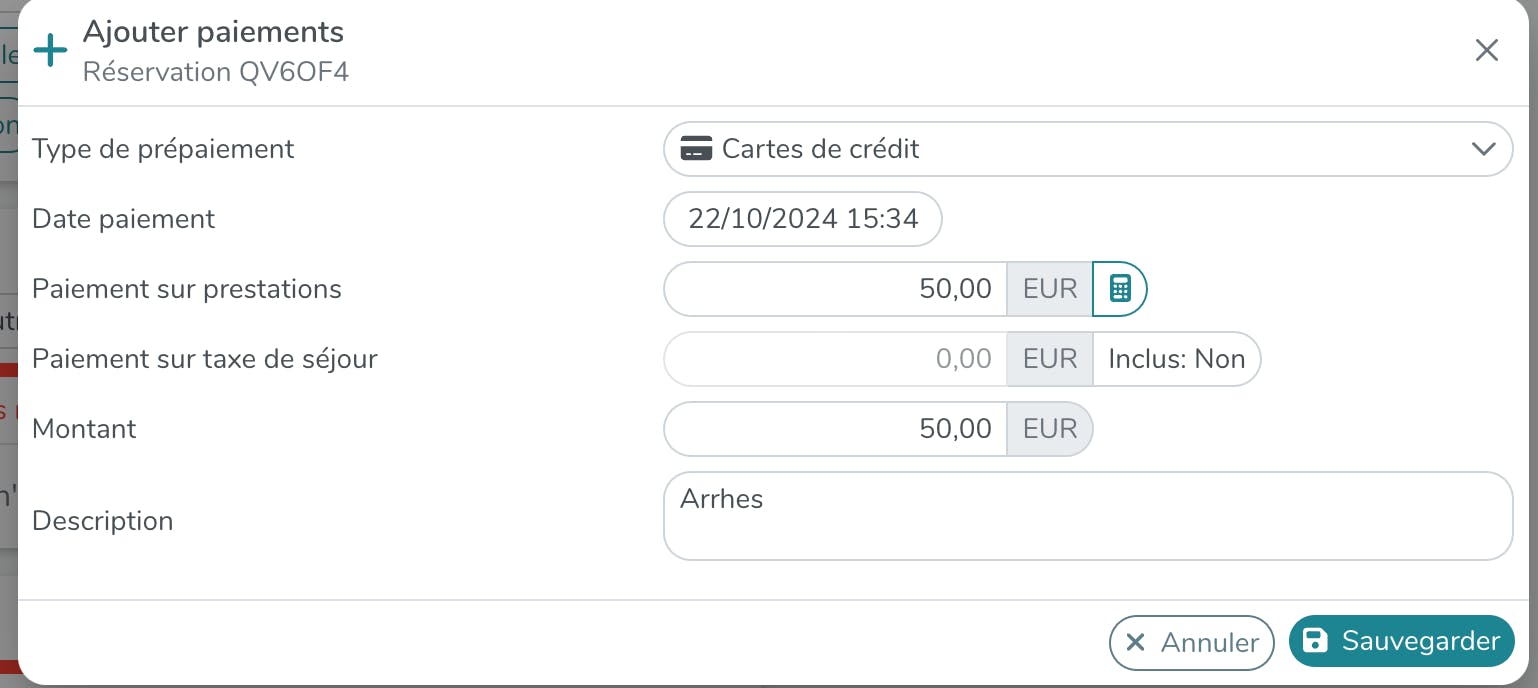Toggle the Inclus: Non option
This screenshot has width=1538, height=688.
pos(1177,359)
